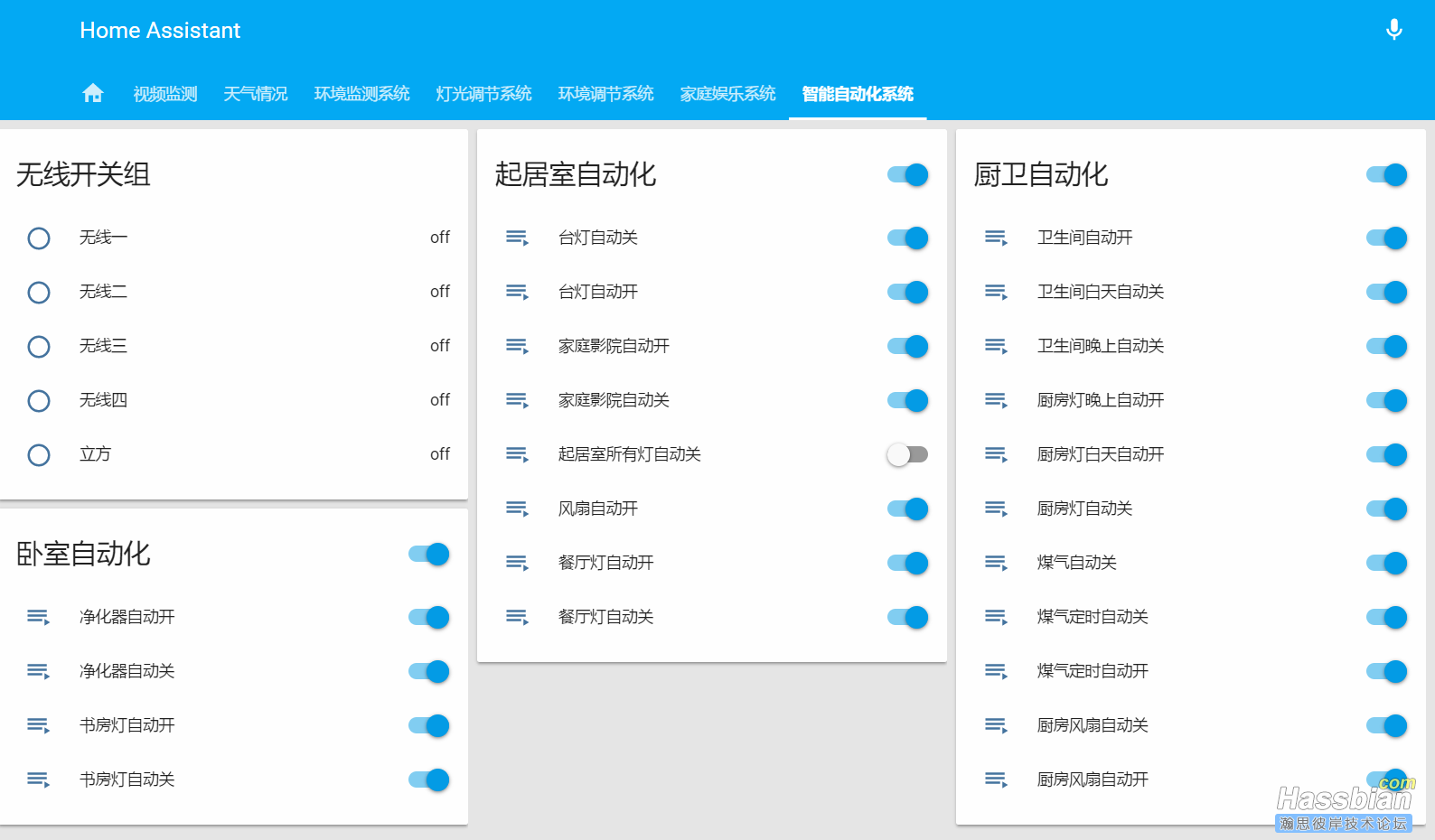Switch to the 天气情况 tab
Image resolution: width=1435 pixels, height=840 pixels.
(x=256, y=94)
